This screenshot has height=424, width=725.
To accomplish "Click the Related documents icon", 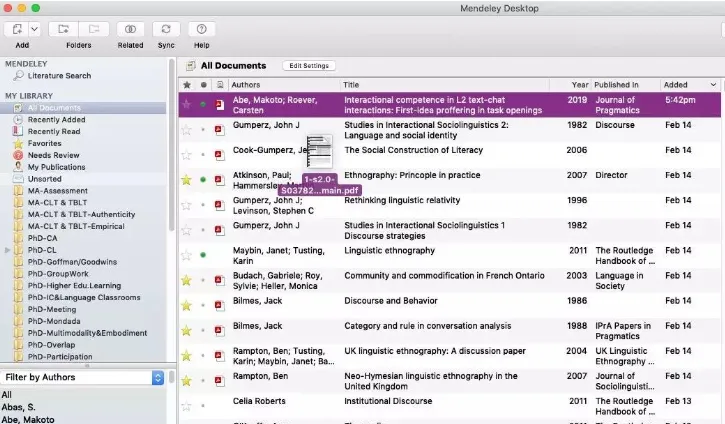I will point(130,29).
